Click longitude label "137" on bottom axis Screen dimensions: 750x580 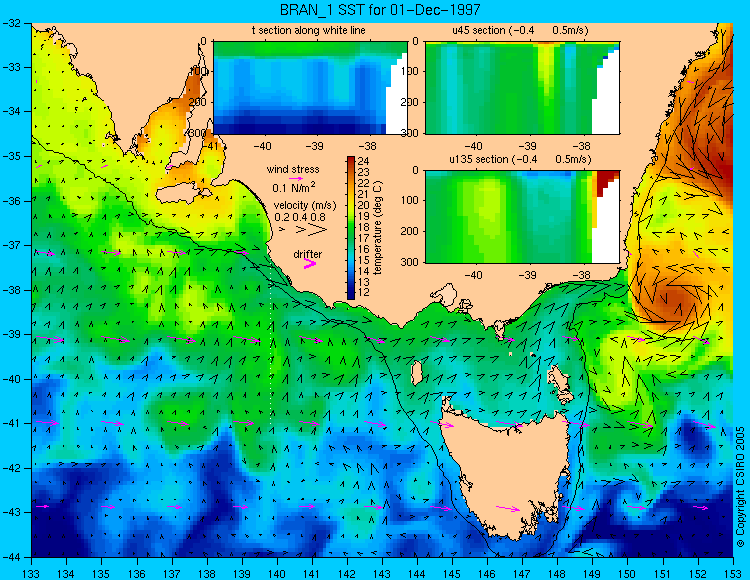(x=171, y=573)
